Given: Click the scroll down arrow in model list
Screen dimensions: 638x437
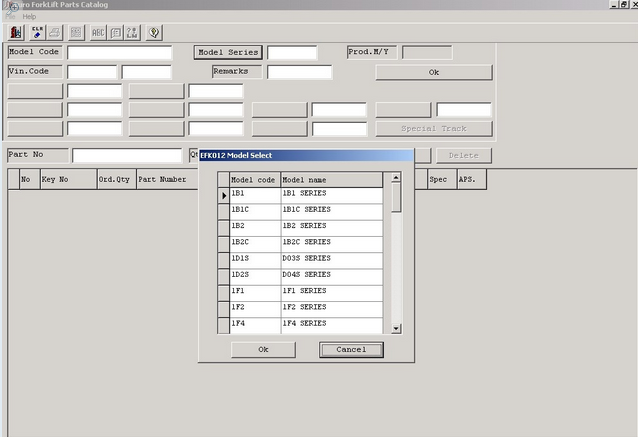Looking at the screenshot, I should (x=396, y=328).
